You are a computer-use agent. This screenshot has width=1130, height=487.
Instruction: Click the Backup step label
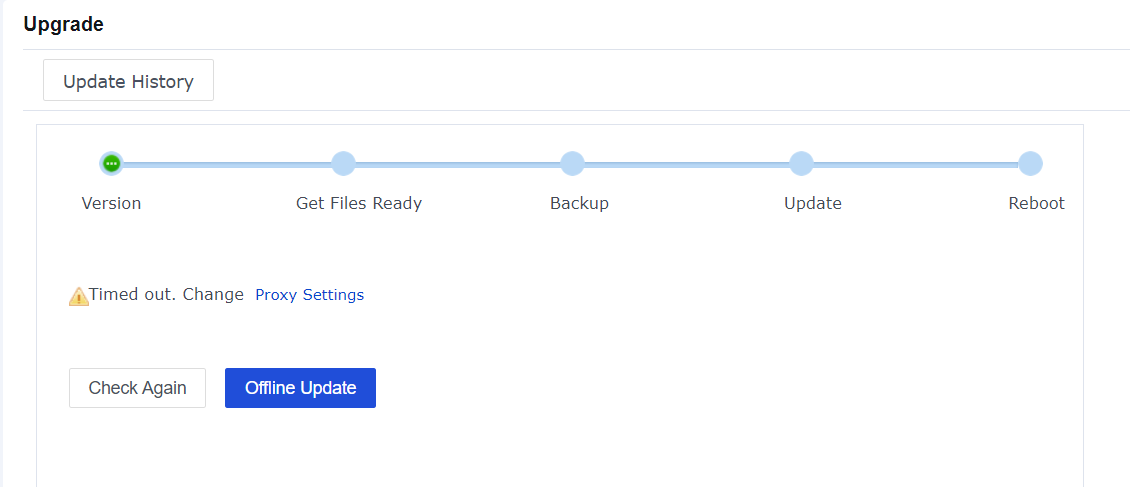(x=579, y=203)
